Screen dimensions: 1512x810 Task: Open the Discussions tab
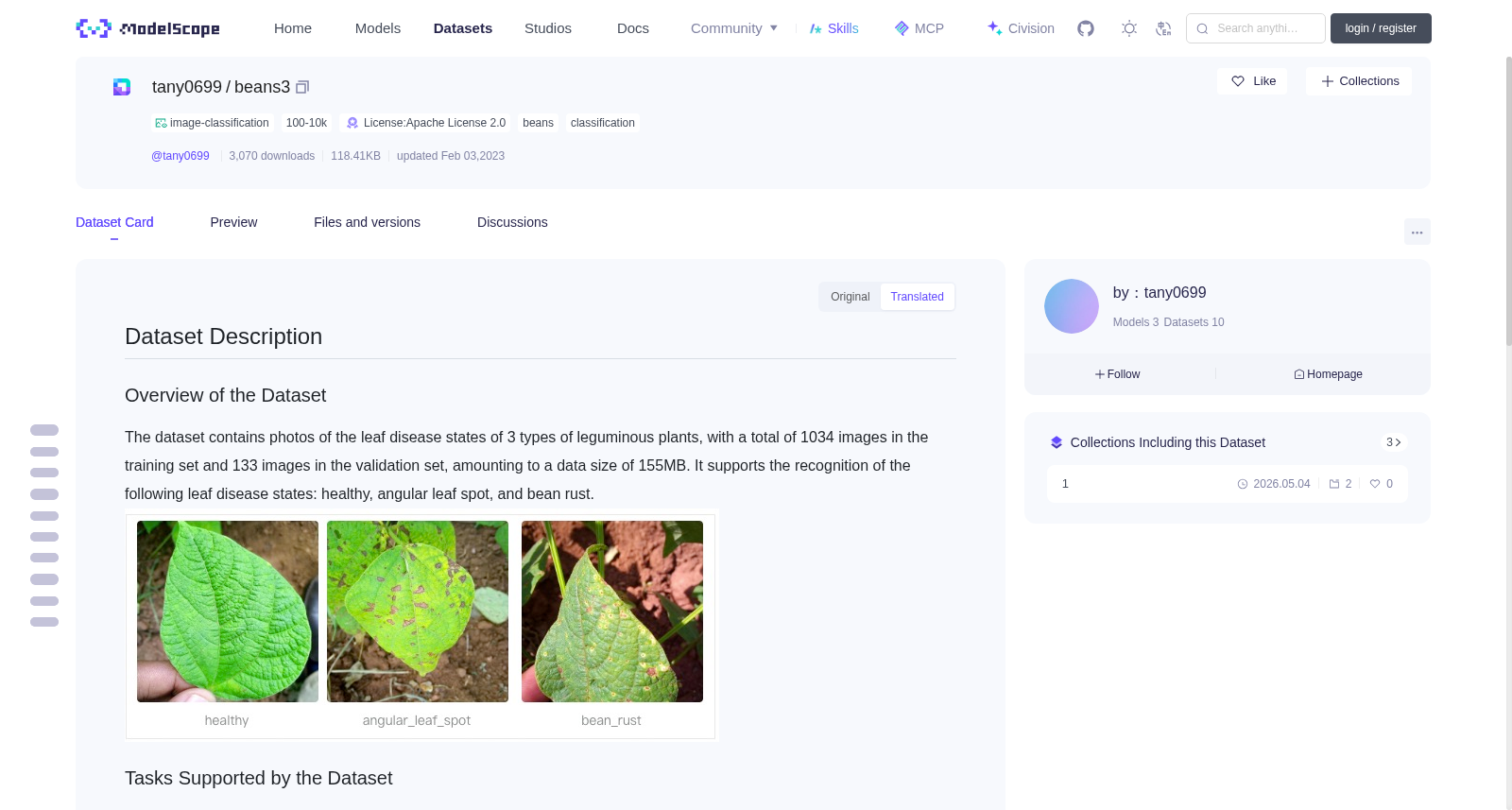pyautogui.click(x=512, y=222)
